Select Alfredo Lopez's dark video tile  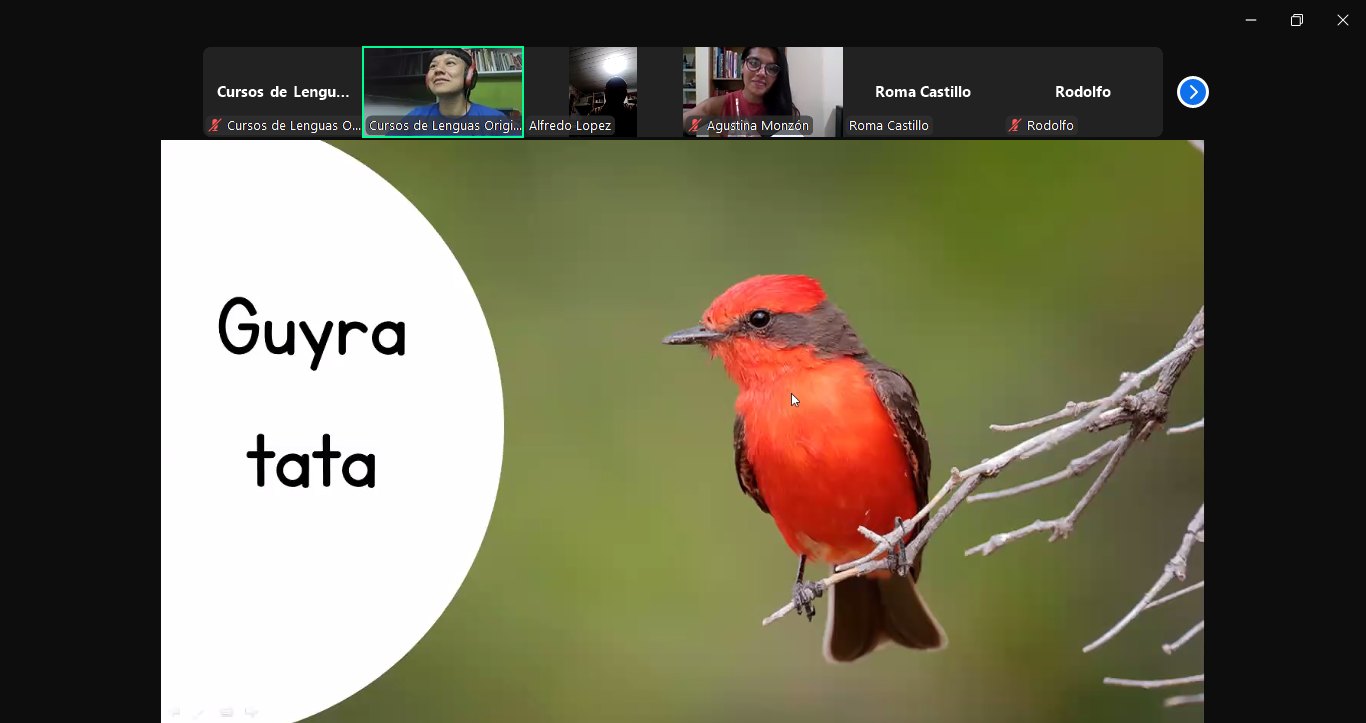coord(603,85)
